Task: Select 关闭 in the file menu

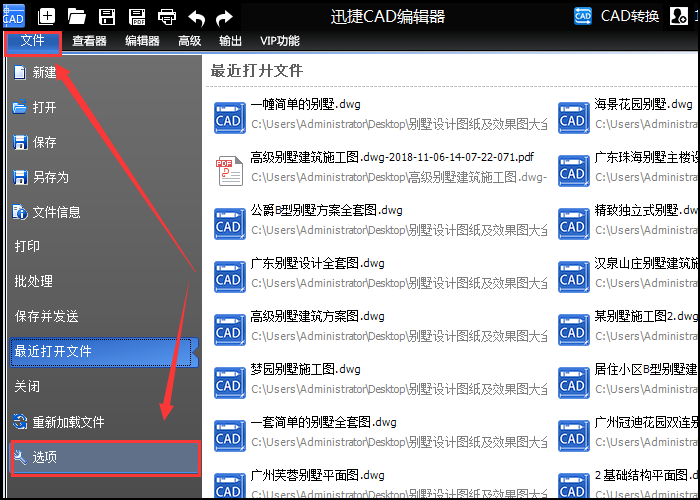Action: 104,386
